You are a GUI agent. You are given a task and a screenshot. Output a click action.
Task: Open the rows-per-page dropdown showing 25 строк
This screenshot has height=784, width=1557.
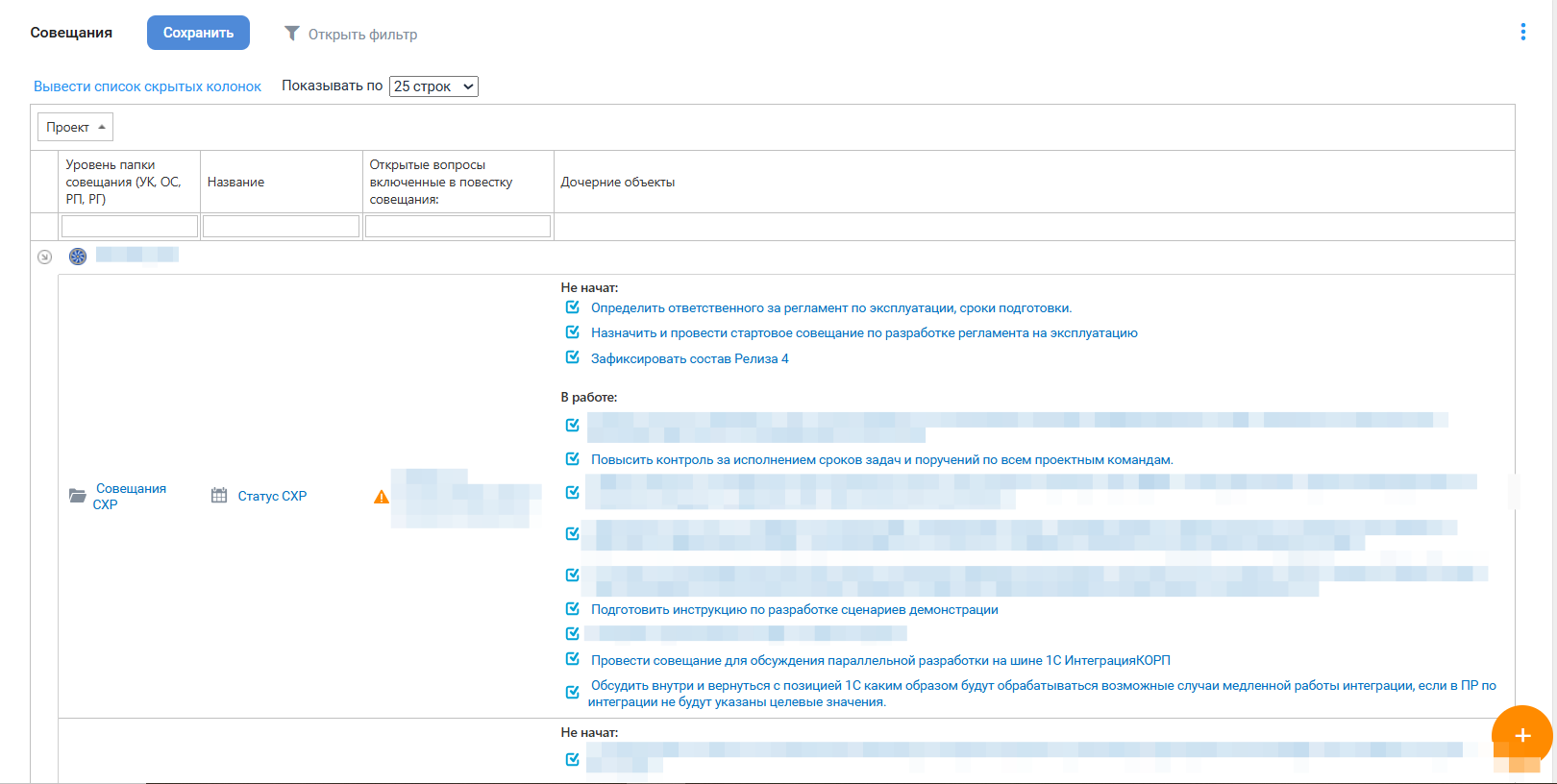click(433, 86)
